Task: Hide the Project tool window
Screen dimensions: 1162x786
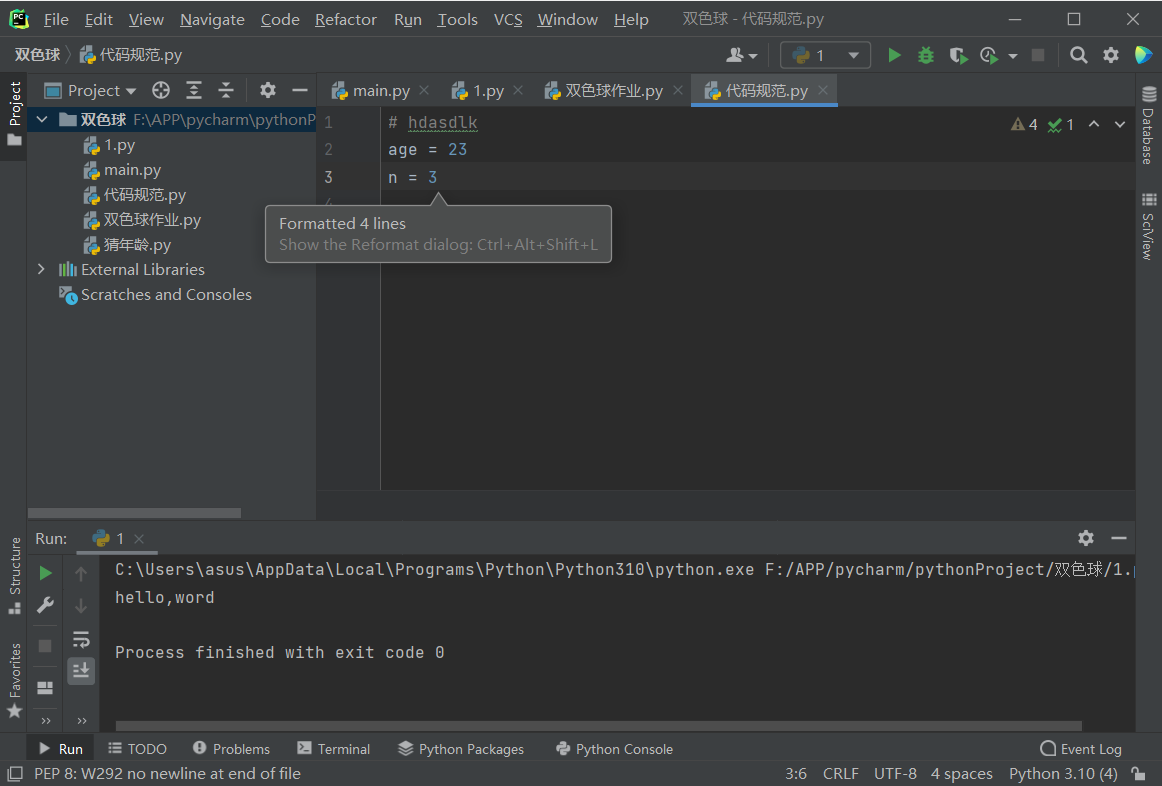Action: coord(300,90)
